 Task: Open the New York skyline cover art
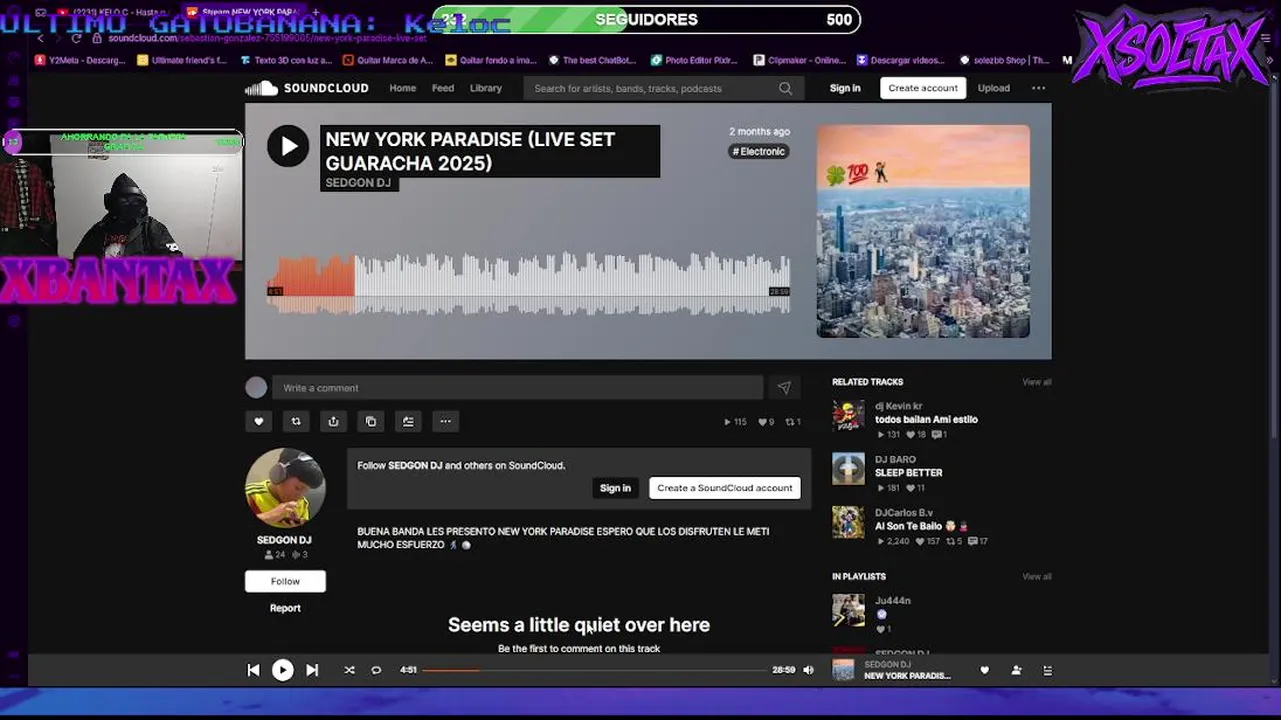point(923,231)
